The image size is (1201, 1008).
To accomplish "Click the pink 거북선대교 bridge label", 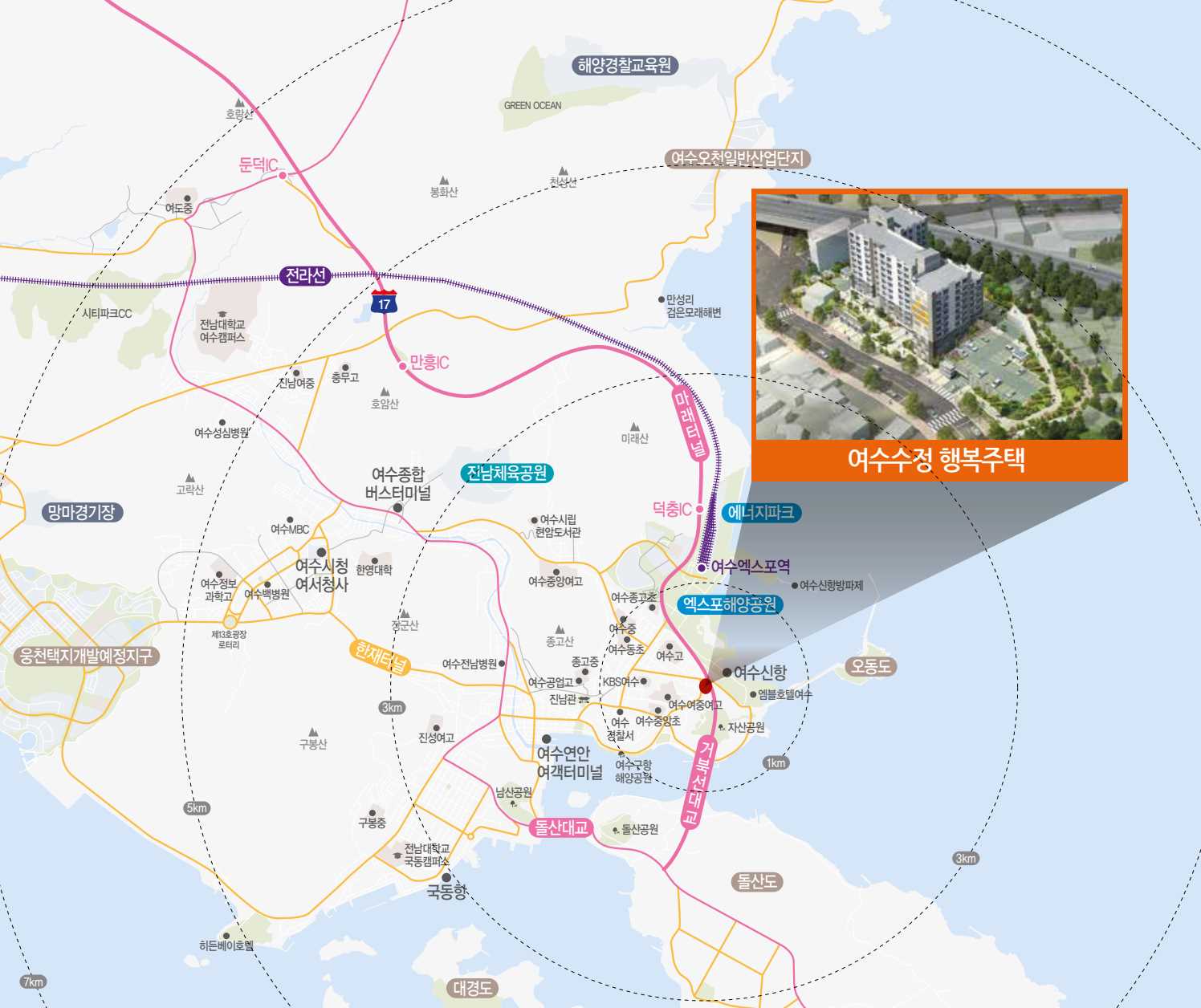I will click(x=698, y=782).
